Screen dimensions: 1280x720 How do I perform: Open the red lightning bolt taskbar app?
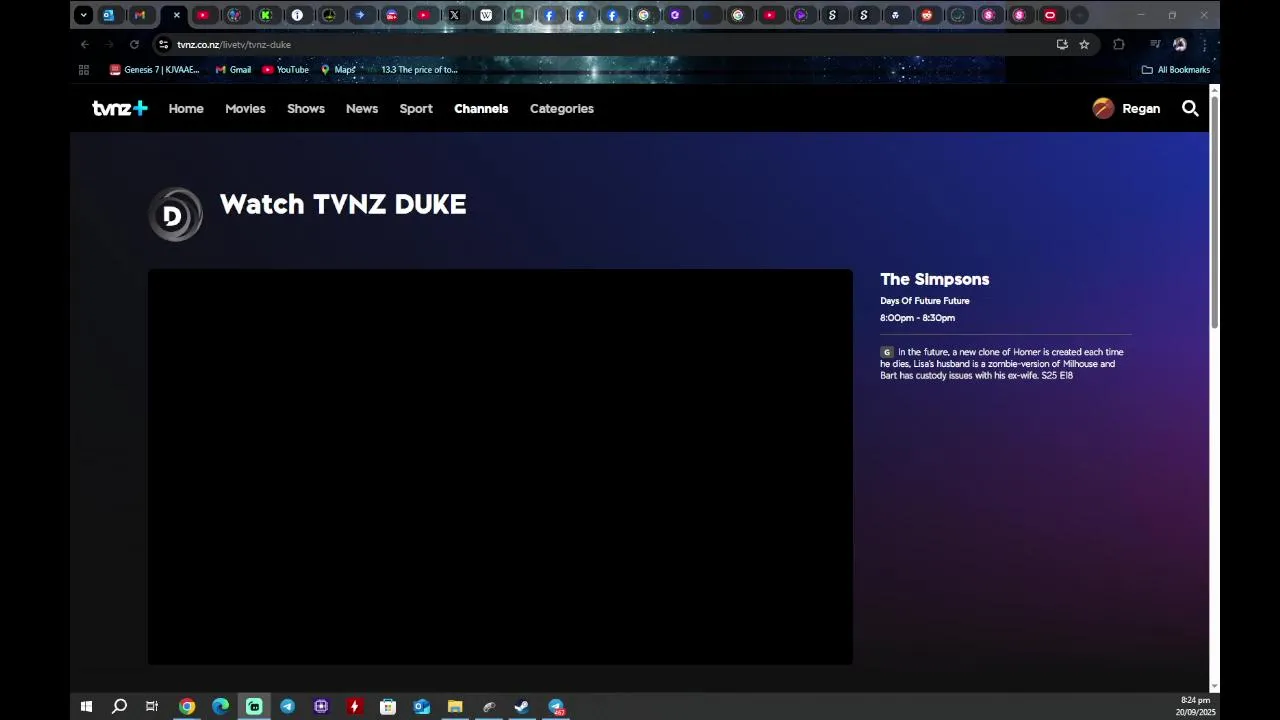pyautogui.click(x=354, y=706)
